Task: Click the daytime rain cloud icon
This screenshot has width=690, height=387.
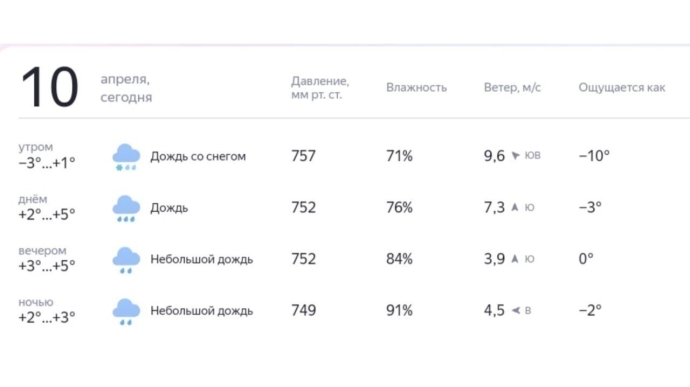Action: [126, 208]
